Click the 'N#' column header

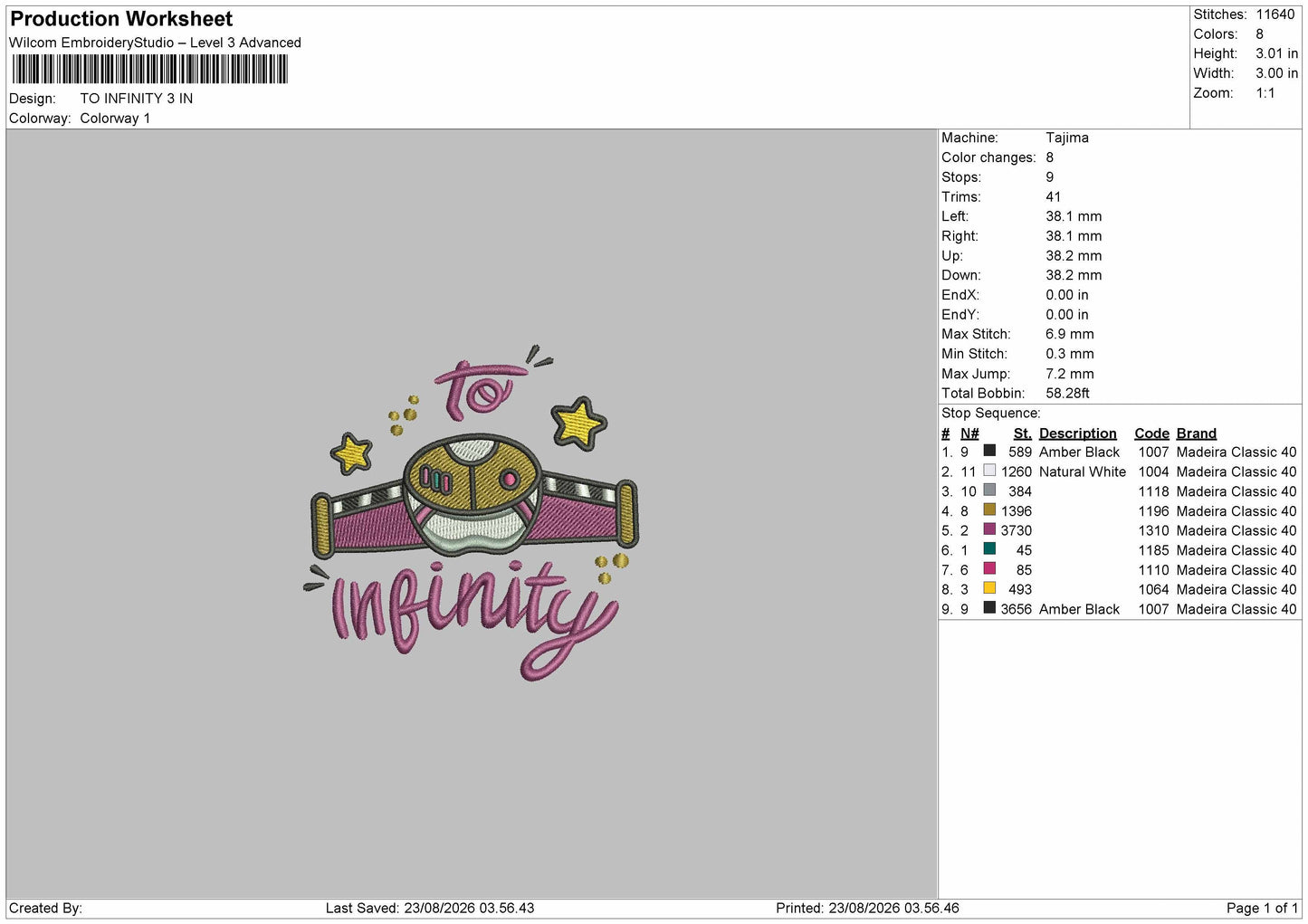pyautogui.click(x=969, y=433)
